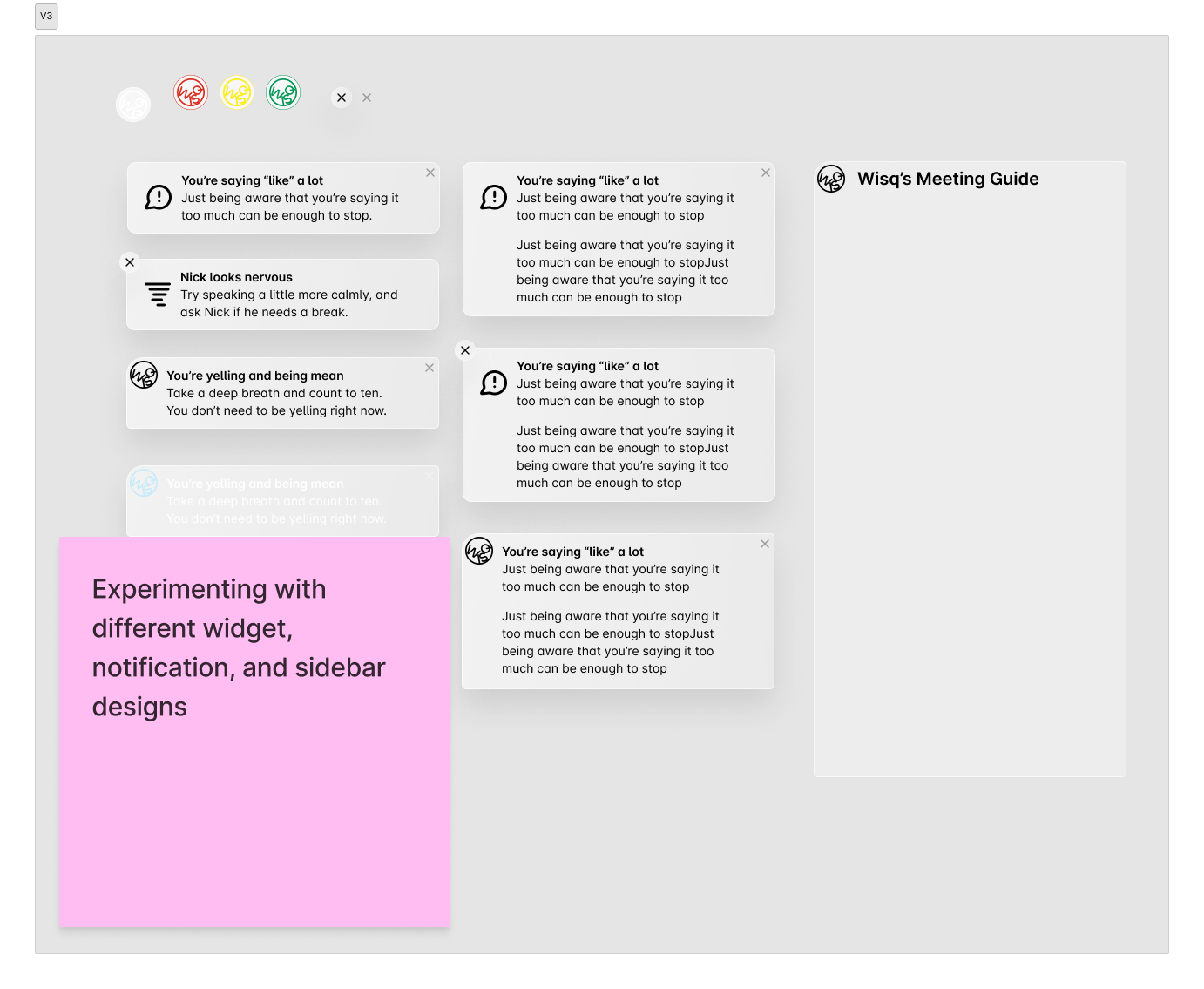Click the Wisq logo inside the "like" notification card
1204x989 pixels.
(479, 551)
